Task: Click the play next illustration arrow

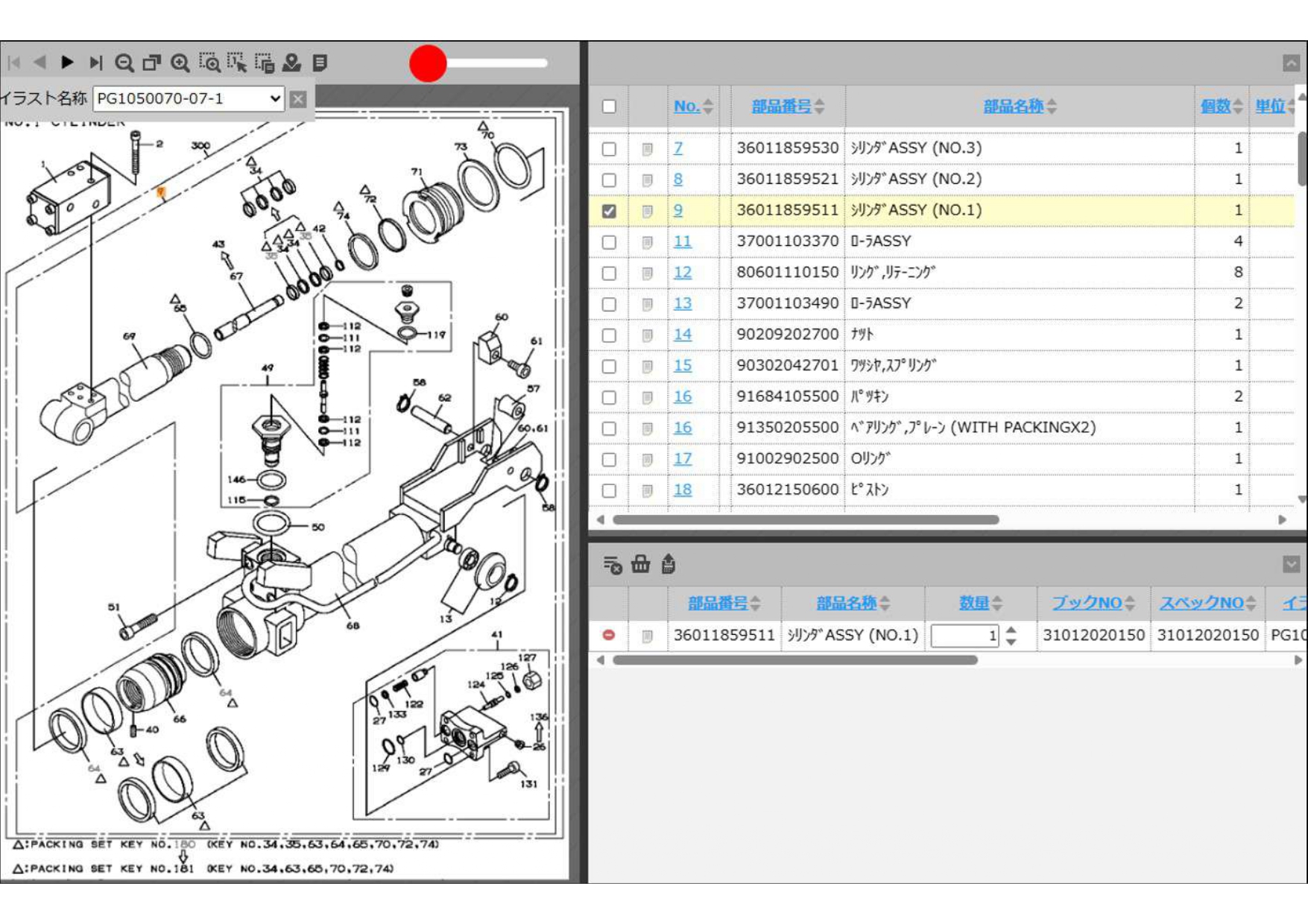Action: coord(67,63)
